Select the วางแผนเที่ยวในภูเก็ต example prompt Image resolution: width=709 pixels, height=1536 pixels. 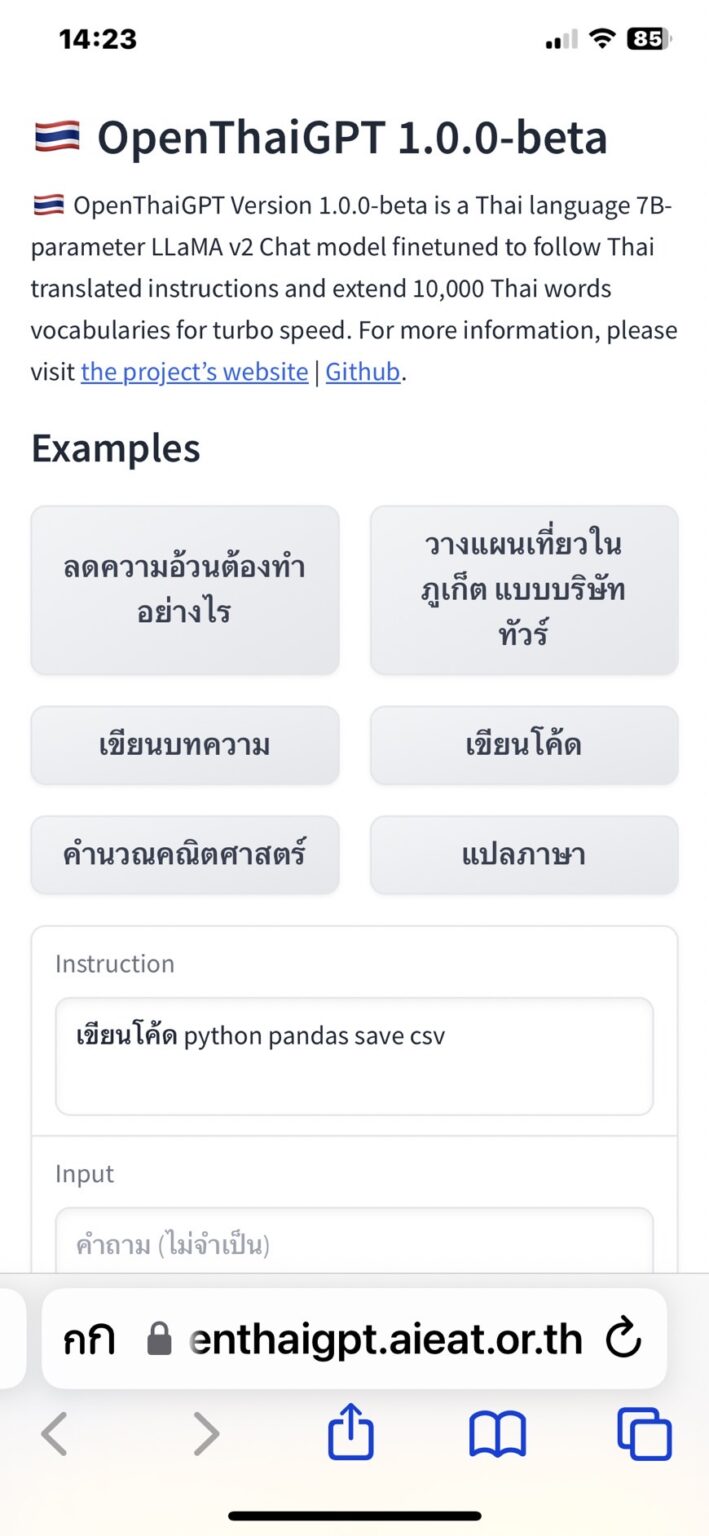pos(524,590)
